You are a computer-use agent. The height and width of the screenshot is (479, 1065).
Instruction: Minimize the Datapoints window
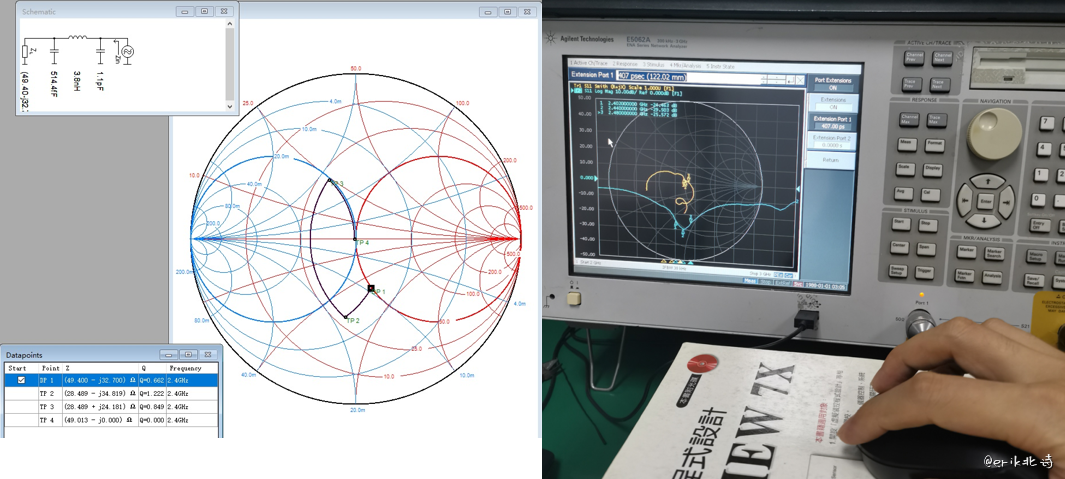[x=167, y=354]
